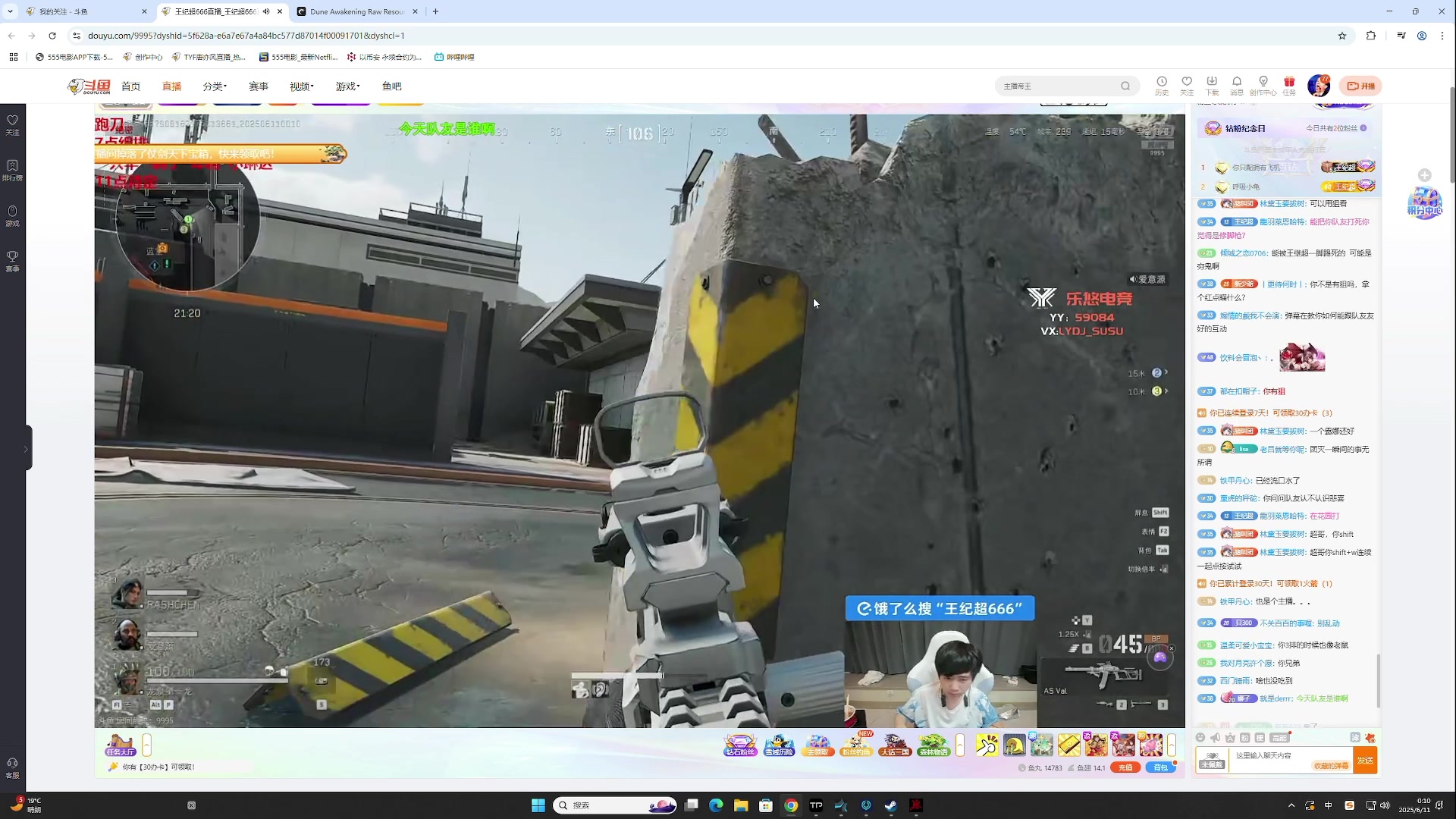Viewport: 1456px width, 819px height.
Task: Switch to the 我的关注 - 斗鱼 browser tab
Action: coord(86,11)
